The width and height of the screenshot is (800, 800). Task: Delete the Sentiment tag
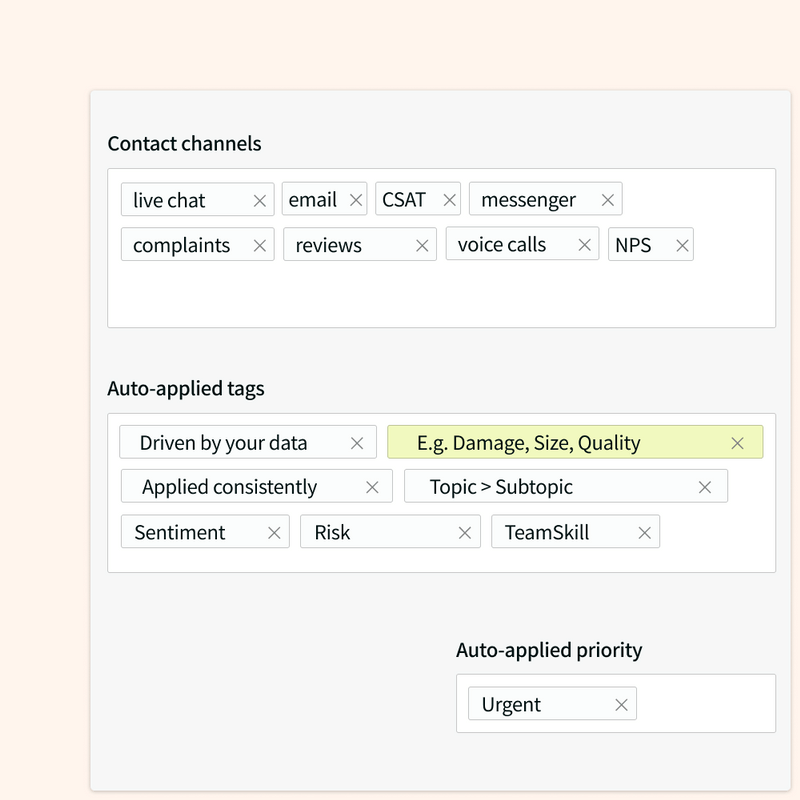click(x=274, y=533)
